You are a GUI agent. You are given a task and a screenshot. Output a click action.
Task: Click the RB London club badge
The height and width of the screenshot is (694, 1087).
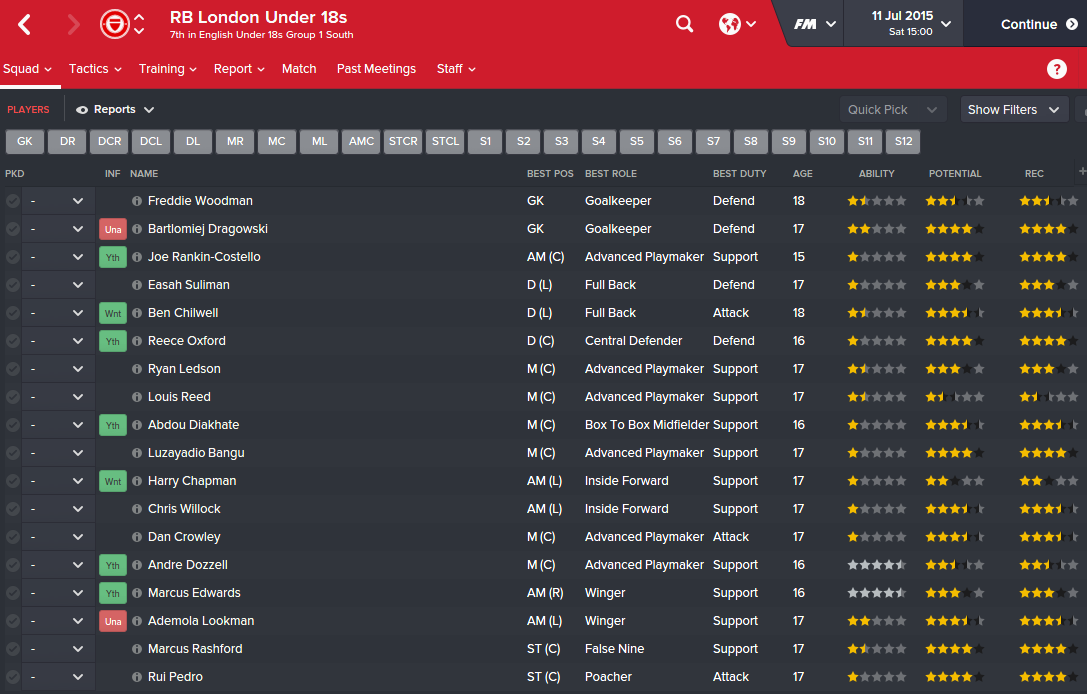click(114, 24)
